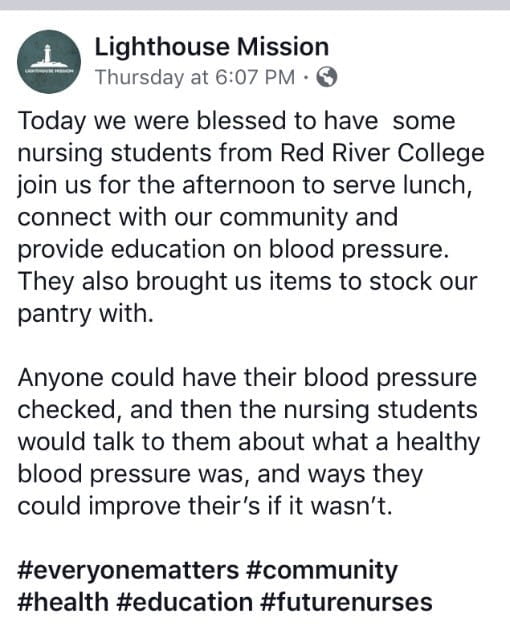Click the gray bar above the post
This screenshot has height=626, width=510.
tap(255, 5)
